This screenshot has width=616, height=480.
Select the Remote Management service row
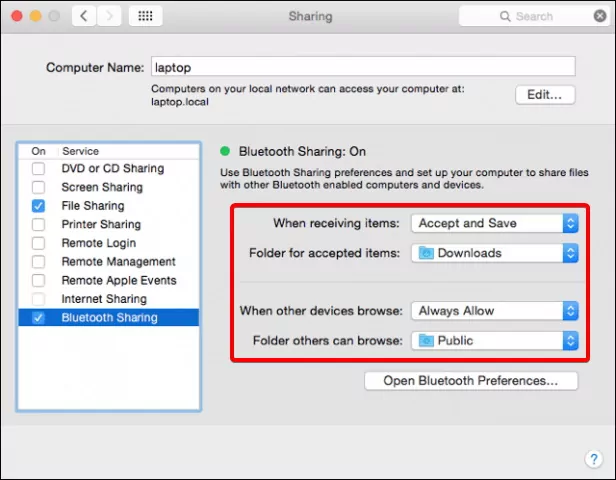(x=109, y=262)
